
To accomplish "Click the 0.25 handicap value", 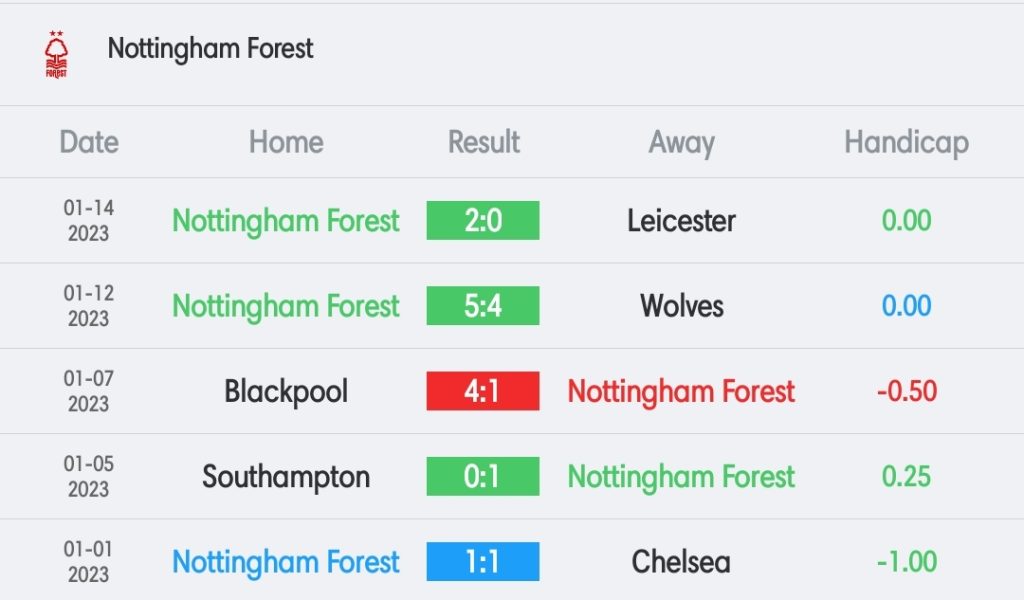I will pyautogui.click(x=906, y=477).
